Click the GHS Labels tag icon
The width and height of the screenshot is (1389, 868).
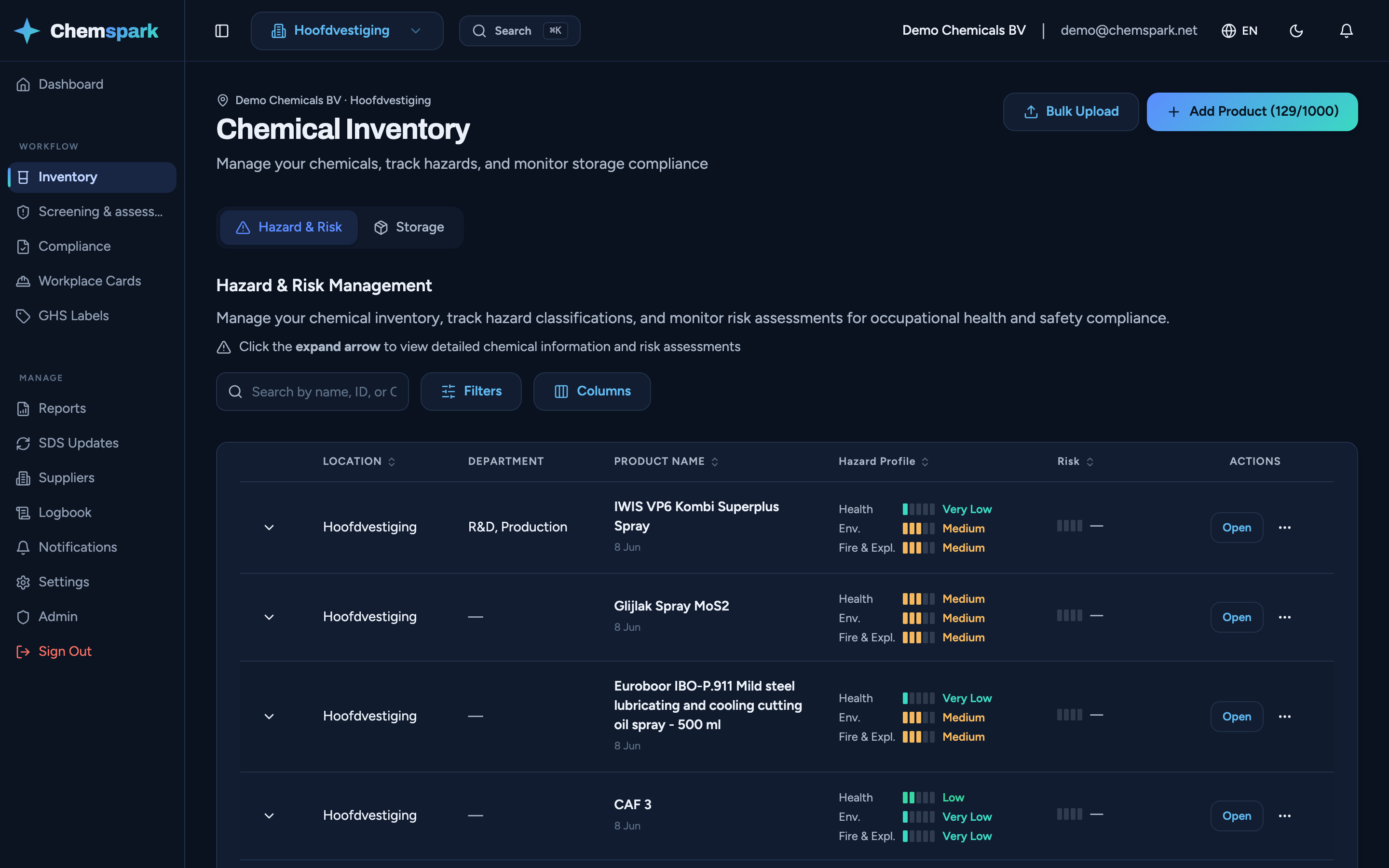point(23,316)
